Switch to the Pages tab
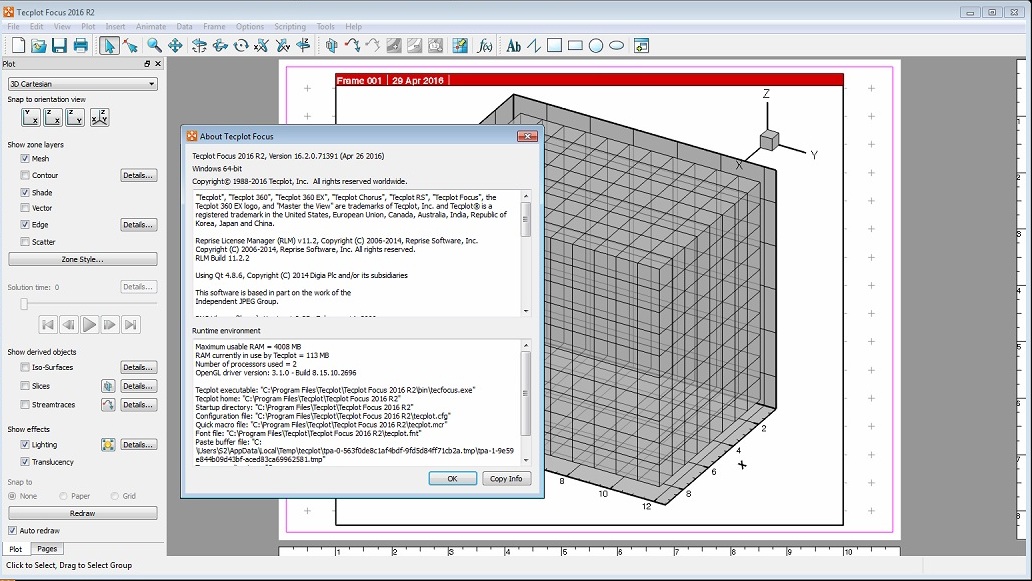The height and width of the screenshot is (581, 1032). (47, 549)
